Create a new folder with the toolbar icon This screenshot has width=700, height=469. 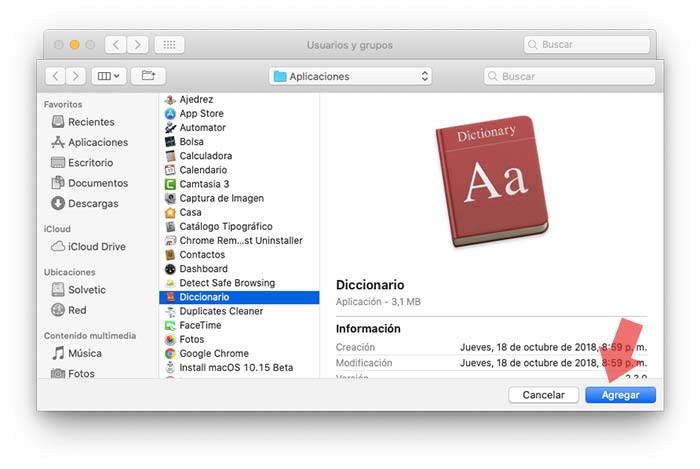click(148, 76)
